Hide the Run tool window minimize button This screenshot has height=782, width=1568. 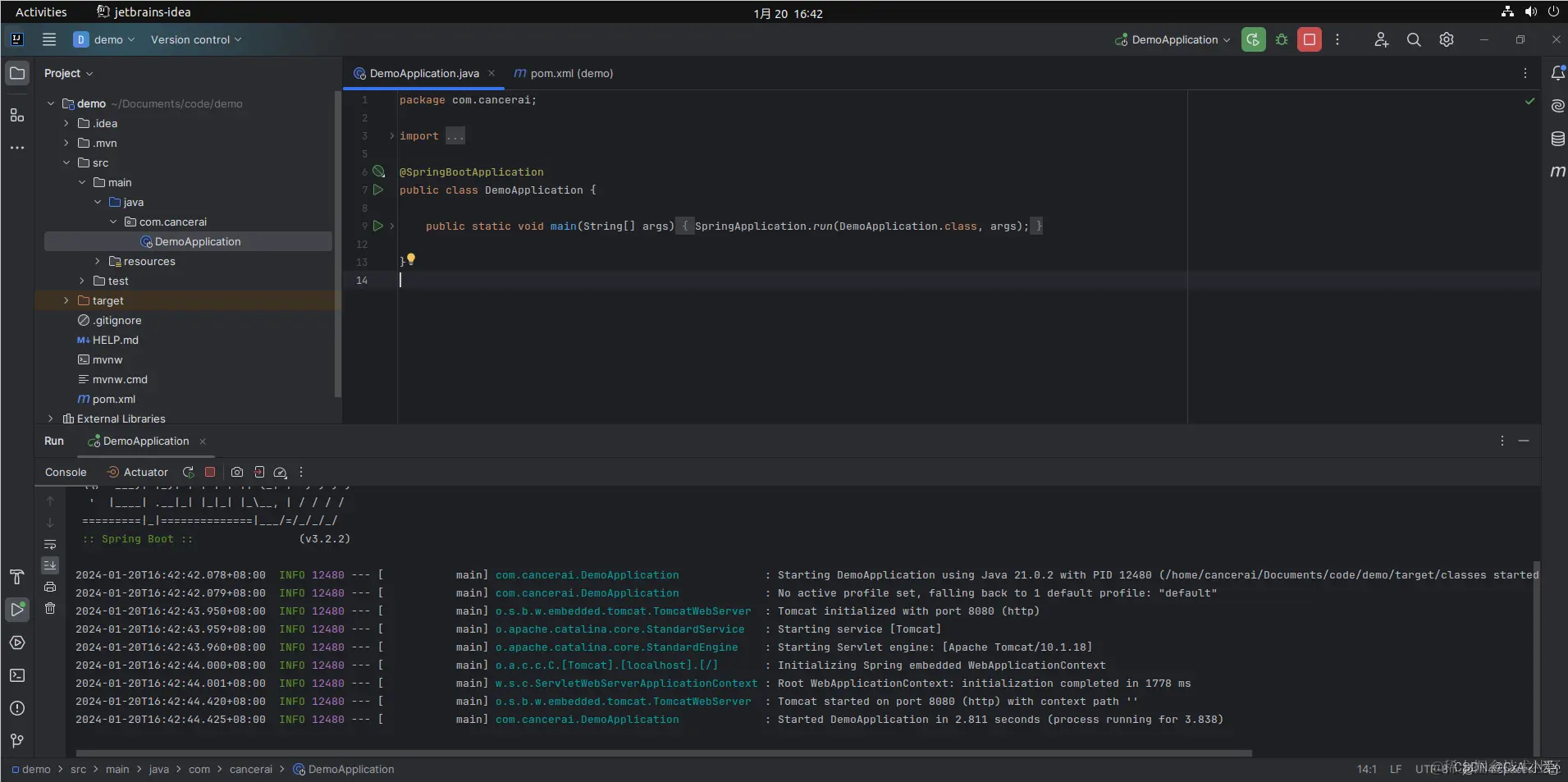[1524, 441]
